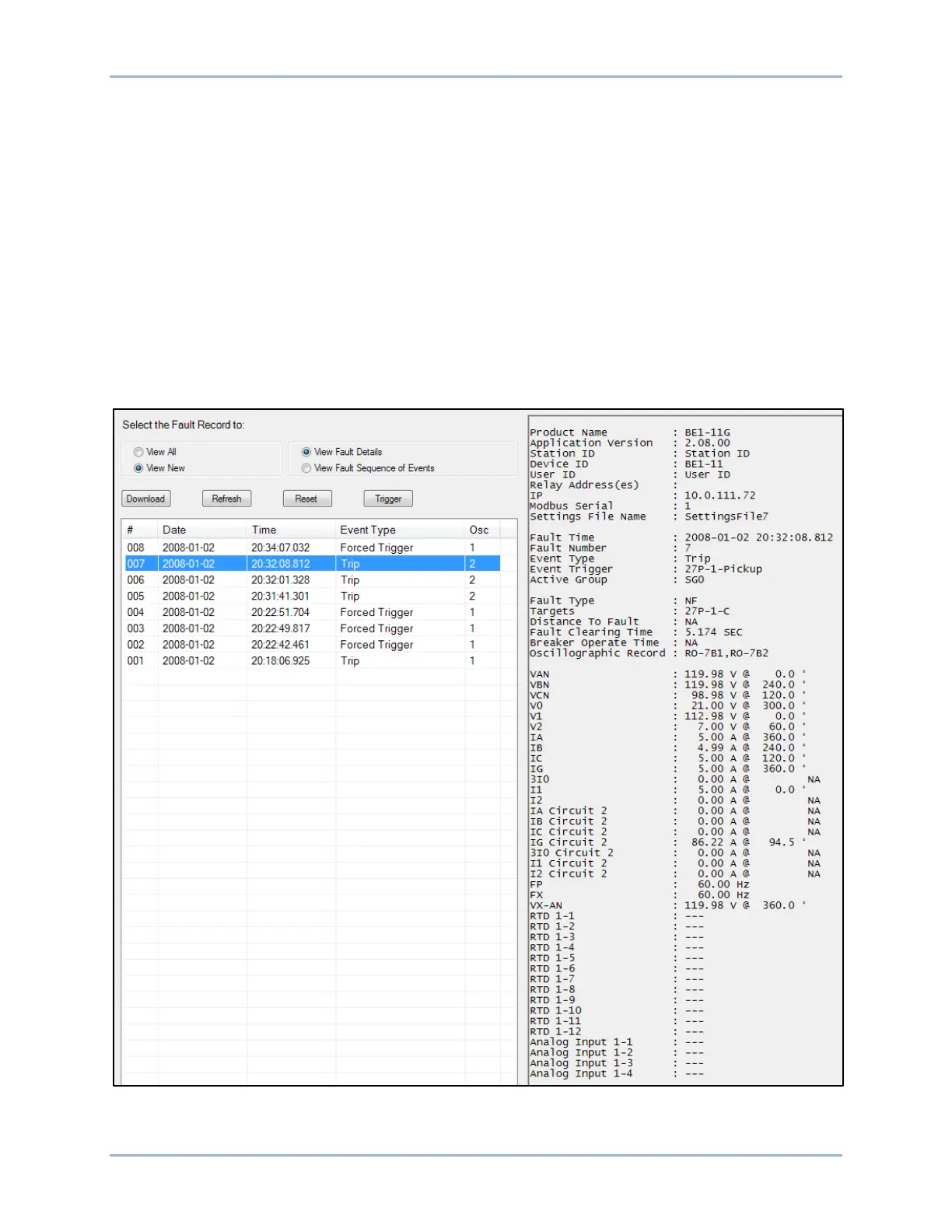Click Event Trigger value 27P-1-Pickup
Screen dimensions: 952x1232
pos(723,569)
